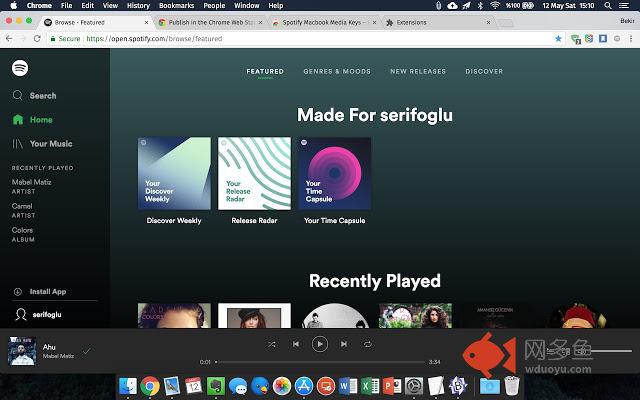Switch to the Extensions tab
The image size is (640, 400).
click(x=439, y=22)
